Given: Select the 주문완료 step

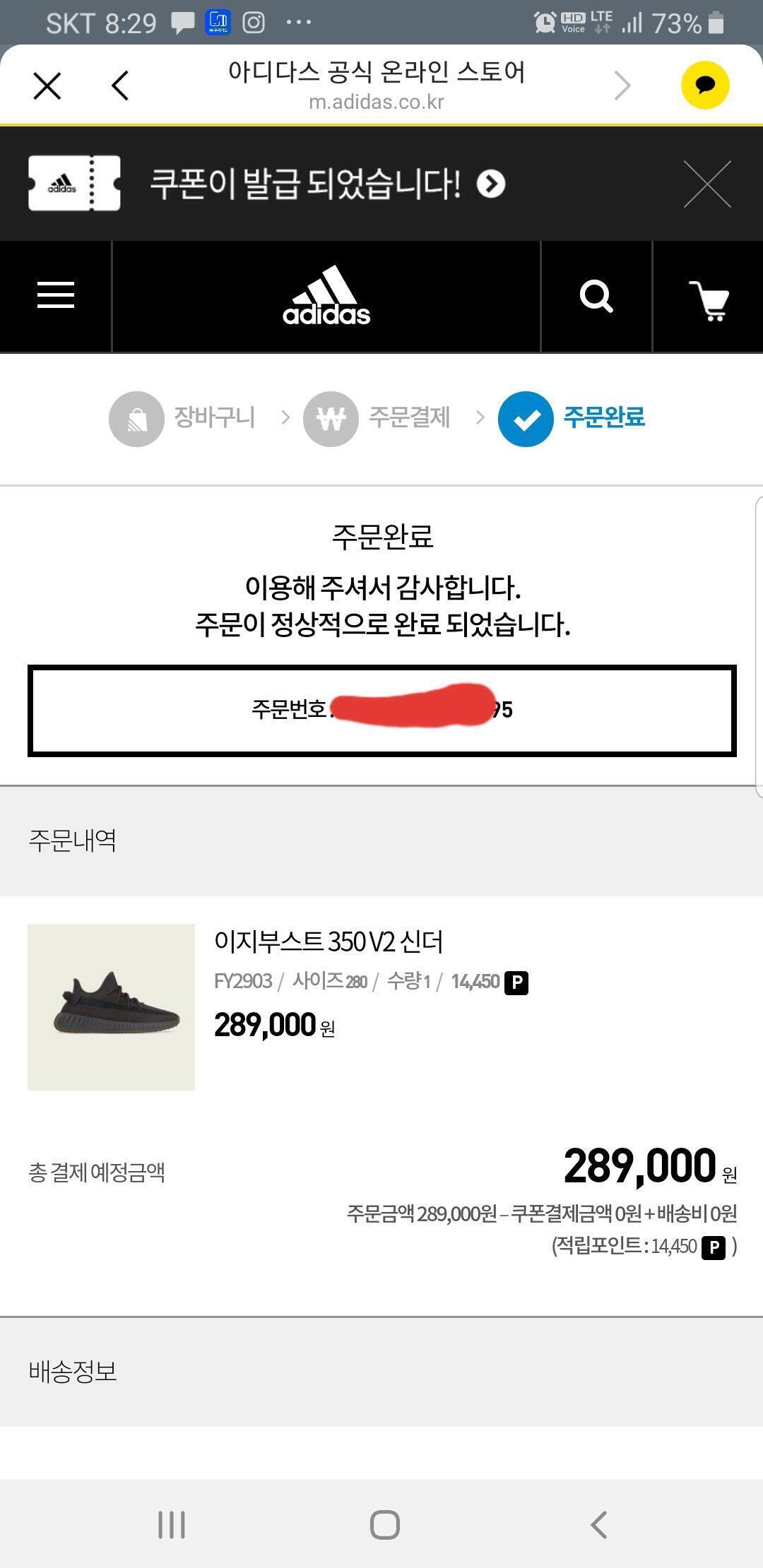Looking at the screenshot, I should click(x=572, y=418).
